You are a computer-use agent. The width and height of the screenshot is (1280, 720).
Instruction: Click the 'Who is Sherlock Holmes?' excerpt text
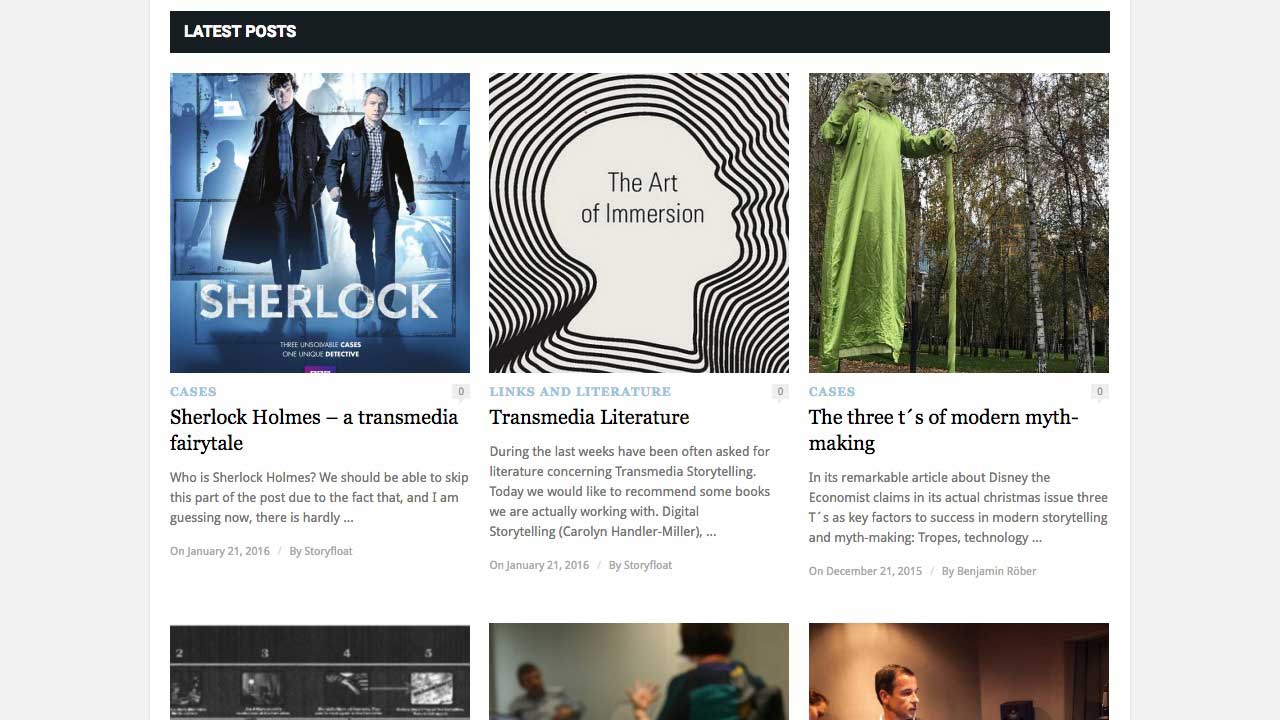pos(319,497)
